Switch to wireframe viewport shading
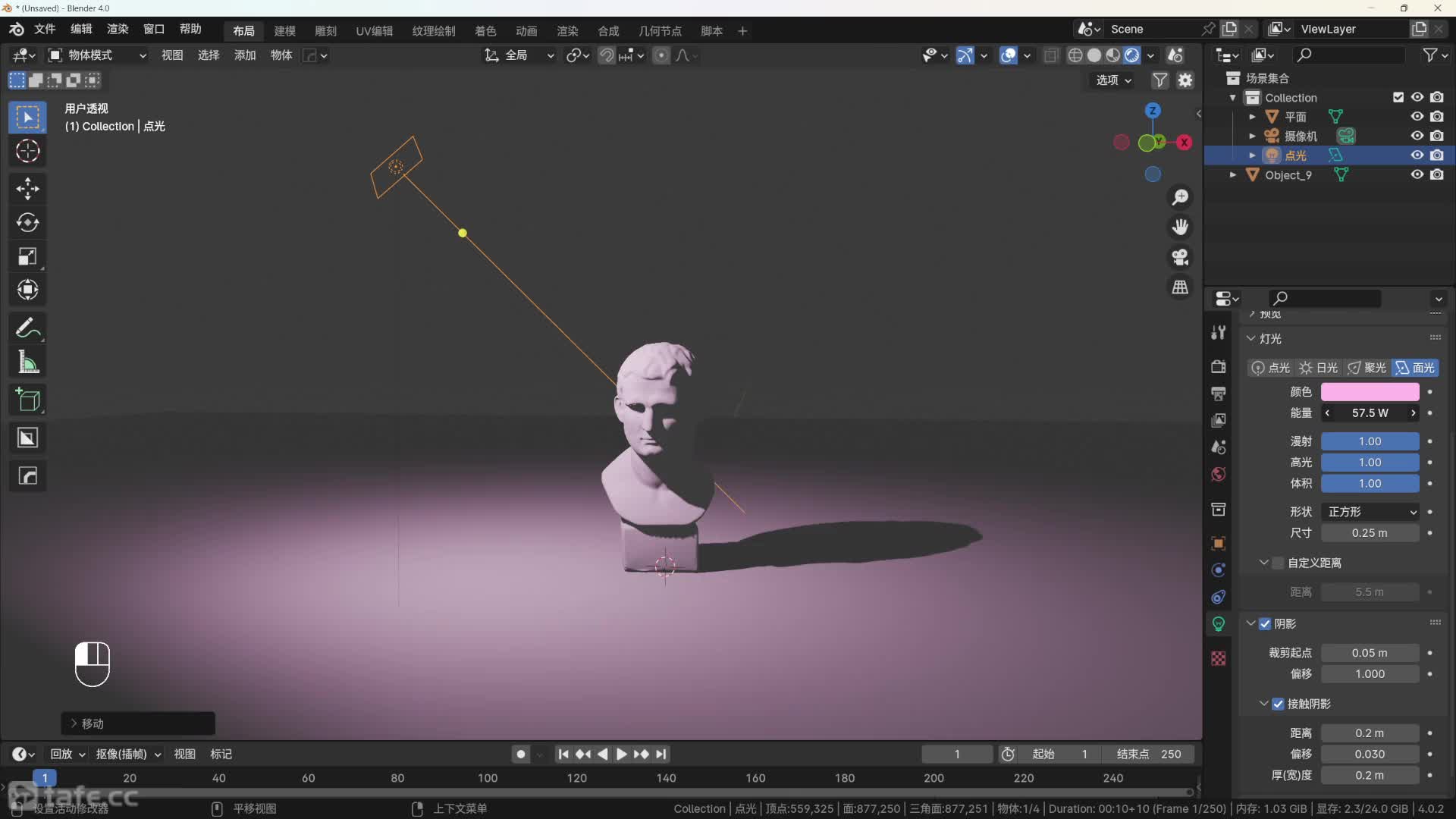Screen dimensions: 1456x819 1075,55
